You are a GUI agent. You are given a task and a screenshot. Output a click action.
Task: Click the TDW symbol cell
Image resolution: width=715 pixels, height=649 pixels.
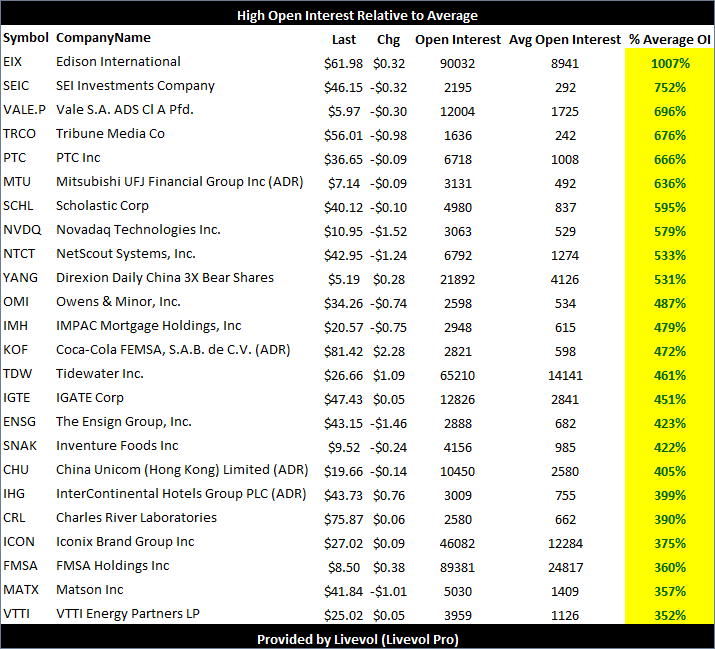coord(17,374)
